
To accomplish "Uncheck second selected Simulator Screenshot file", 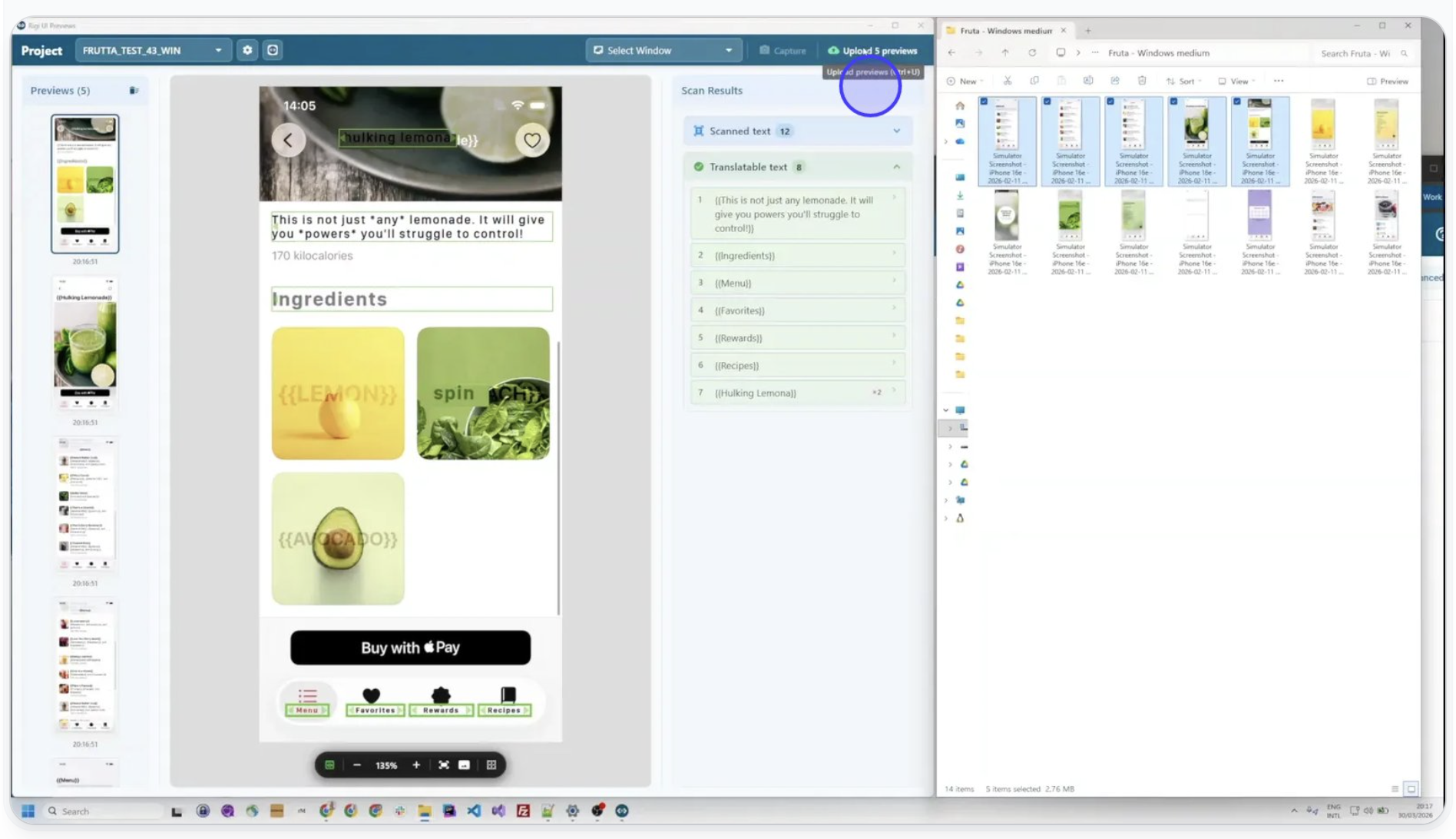I will 1047,101.
